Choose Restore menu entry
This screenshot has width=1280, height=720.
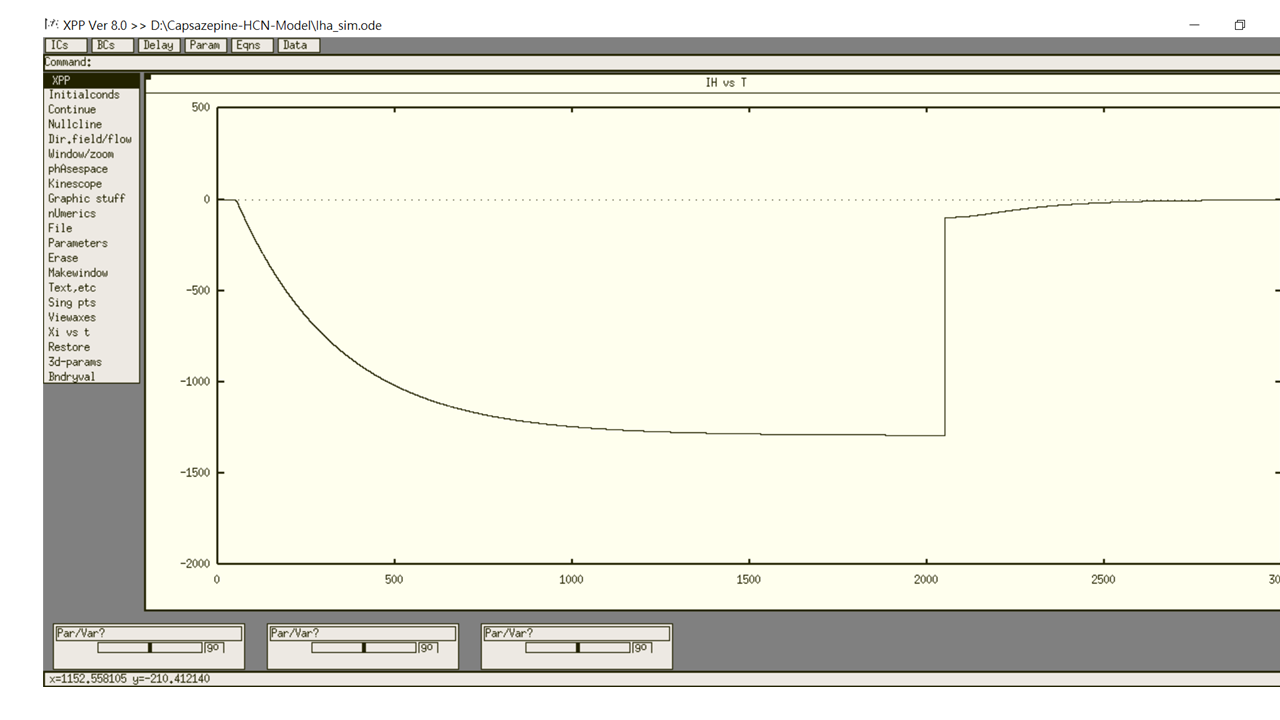click(x=91, y=347)
